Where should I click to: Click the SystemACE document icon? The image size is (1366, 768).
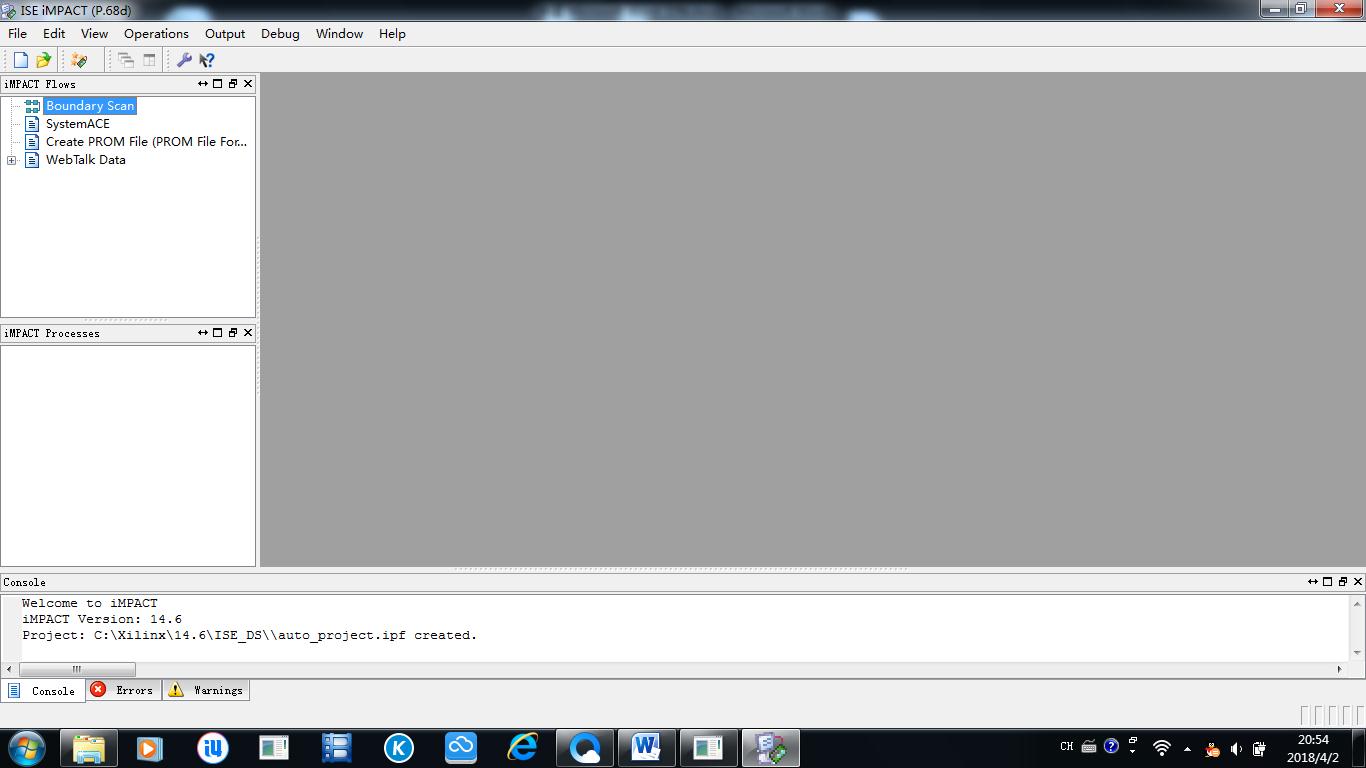point(32,124)
